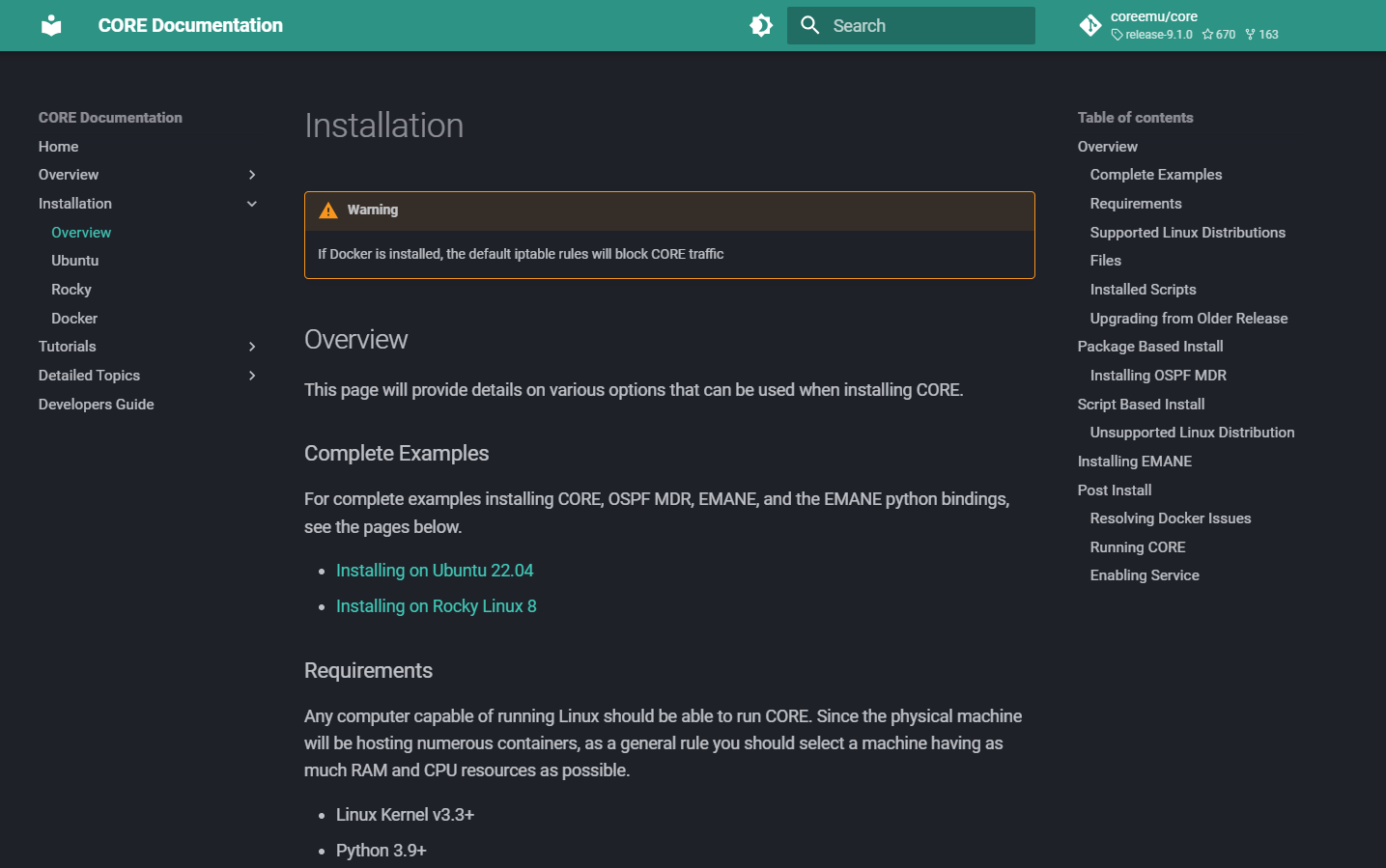1386x868 pixels.
Task: Click the forks count icon
Action: click(1251, 35)
